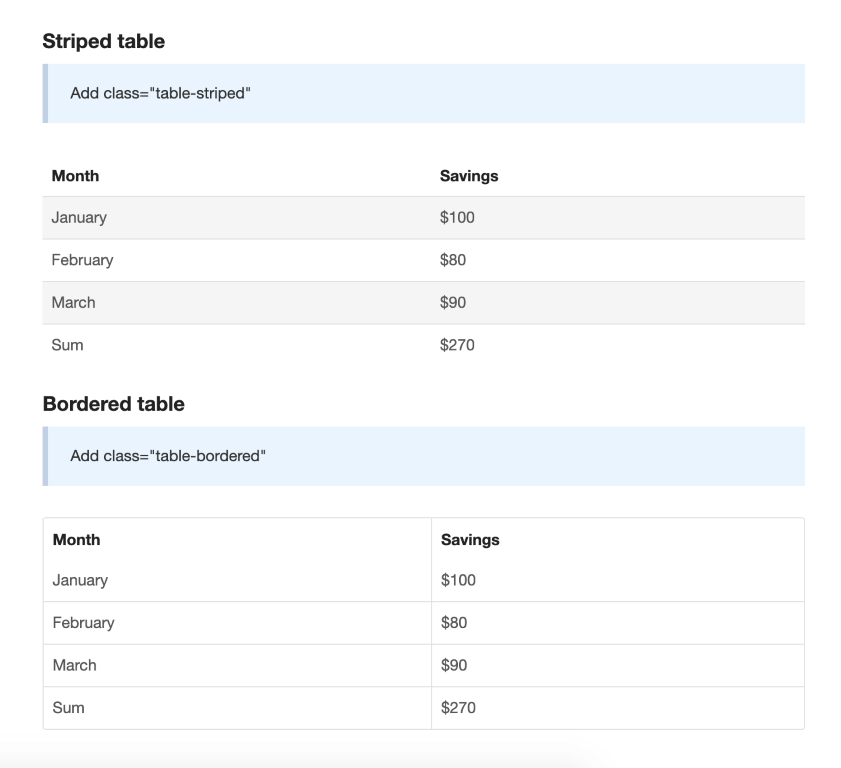Select January cell in striped table

(79, 218)
